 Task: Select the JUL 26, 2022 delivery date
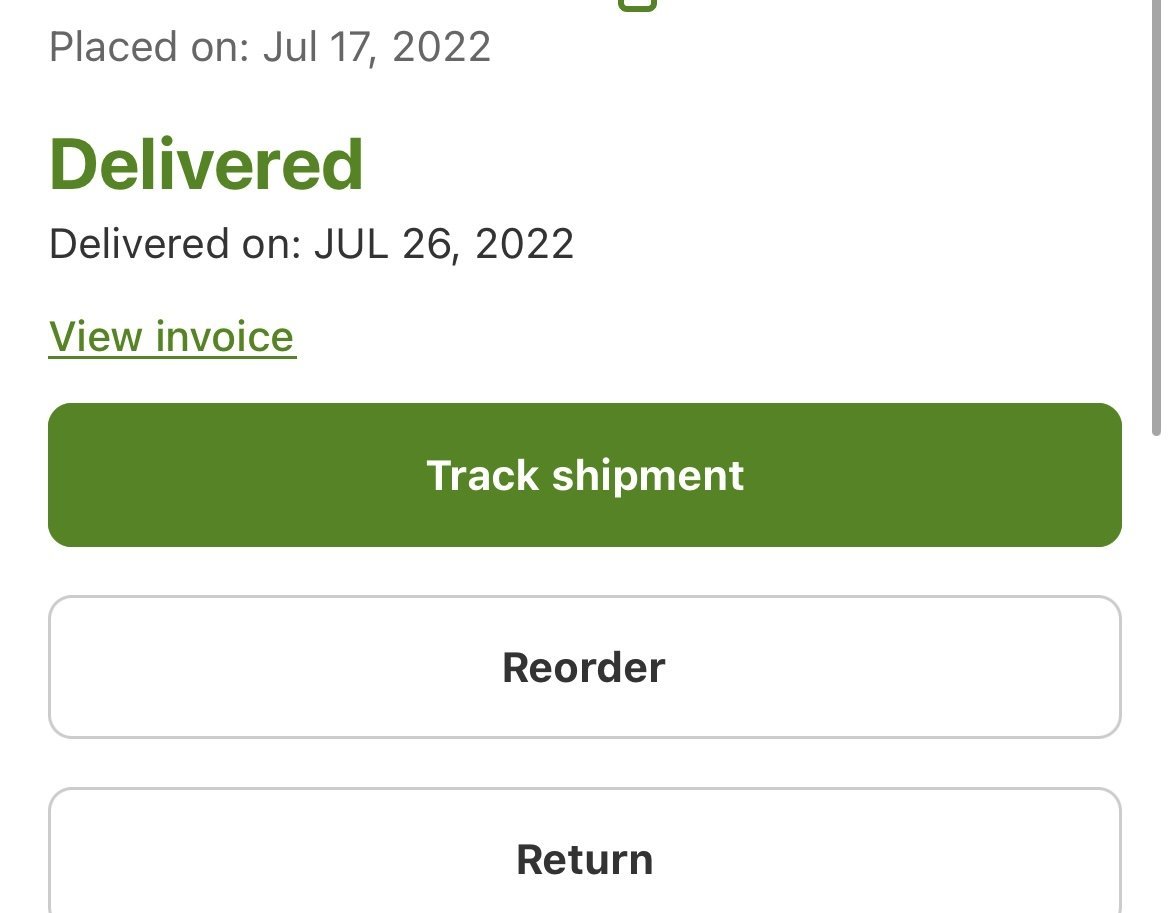click(444, 244)
